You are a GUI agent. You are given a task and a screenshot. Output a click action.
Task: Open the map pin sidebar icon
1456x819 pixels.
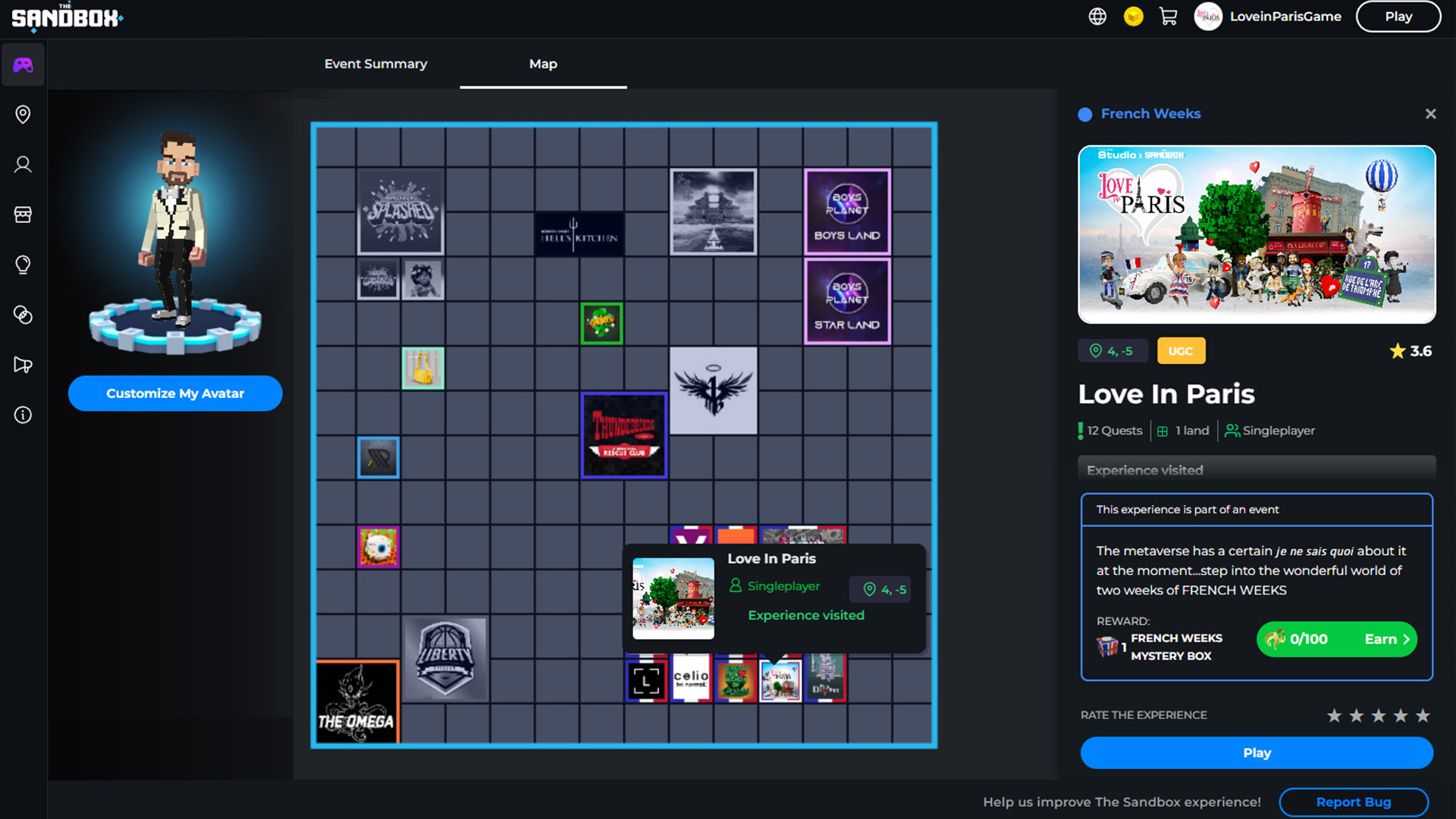pyautogui.click(x=23, y=115)
